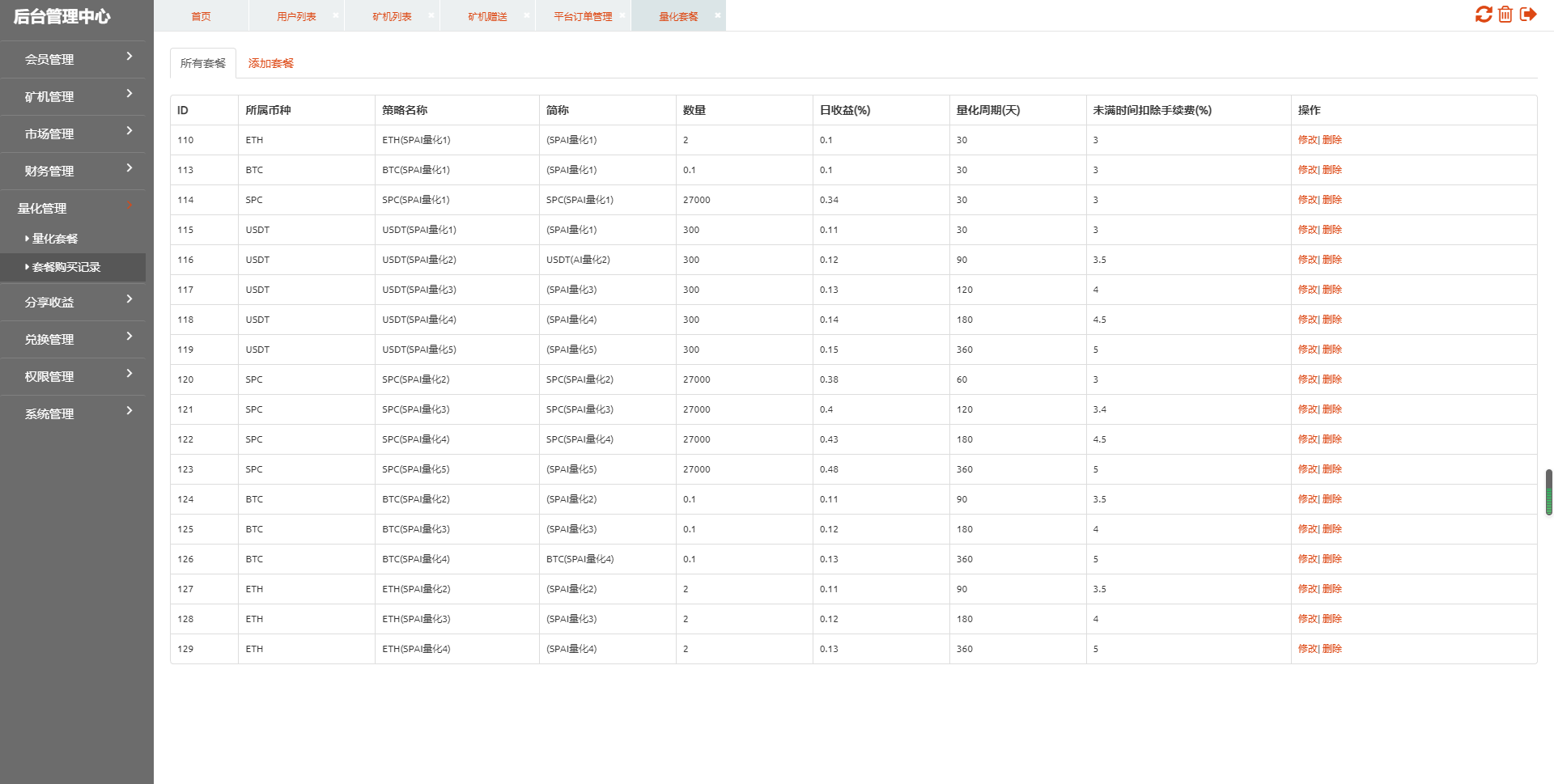Expand the 矿机管理 menu
This screenshot has height=784, width=1554.
(73, 96)
